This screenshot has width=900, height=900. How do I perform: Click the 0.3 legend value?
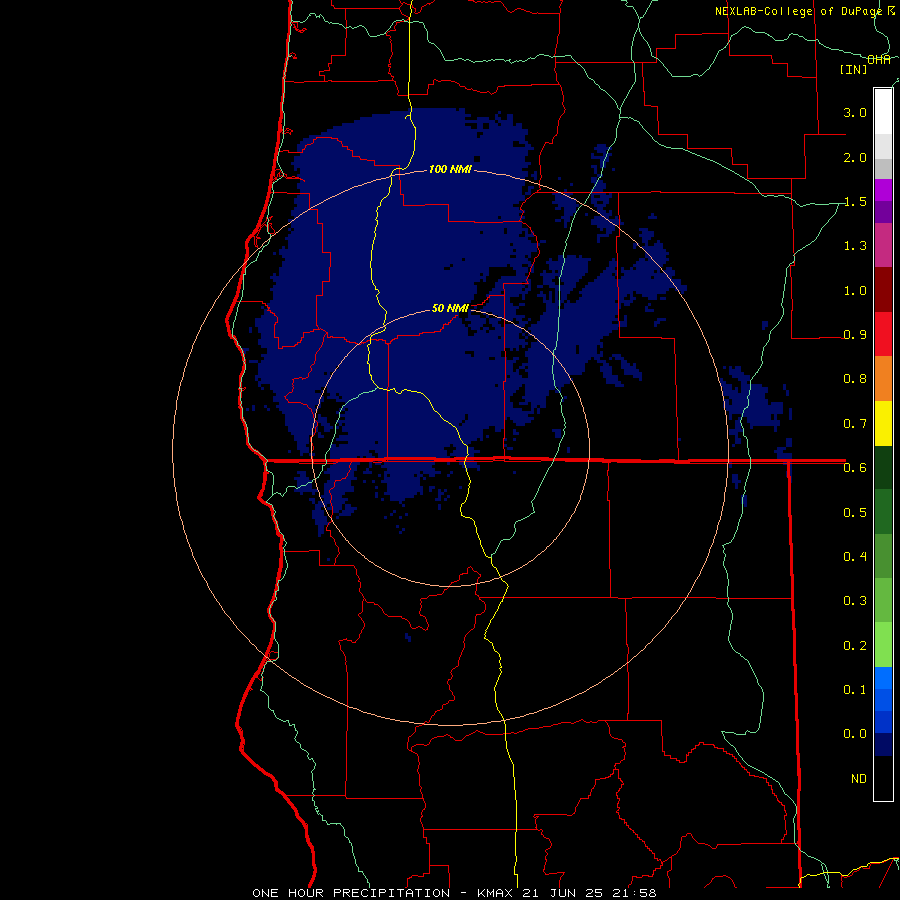click(x=855, y=601)
